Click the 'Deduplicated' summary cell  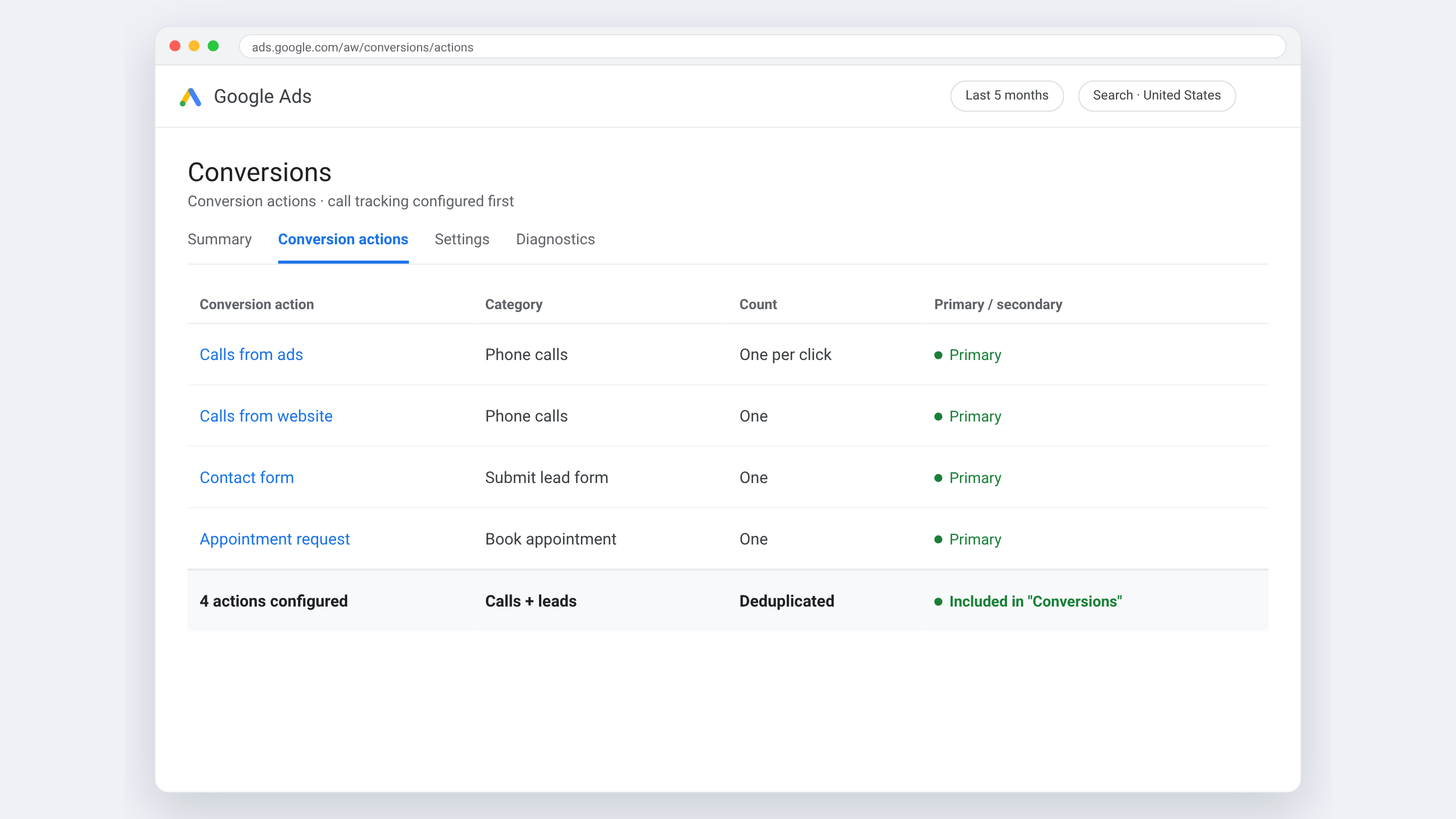point(786,601)
